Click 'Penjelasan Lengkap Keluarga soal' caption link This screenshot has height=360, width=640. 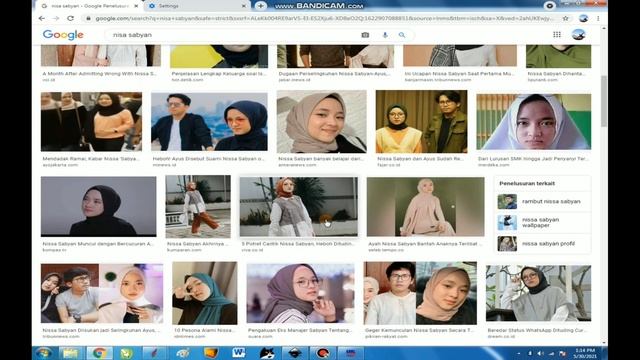pos(218,73)
